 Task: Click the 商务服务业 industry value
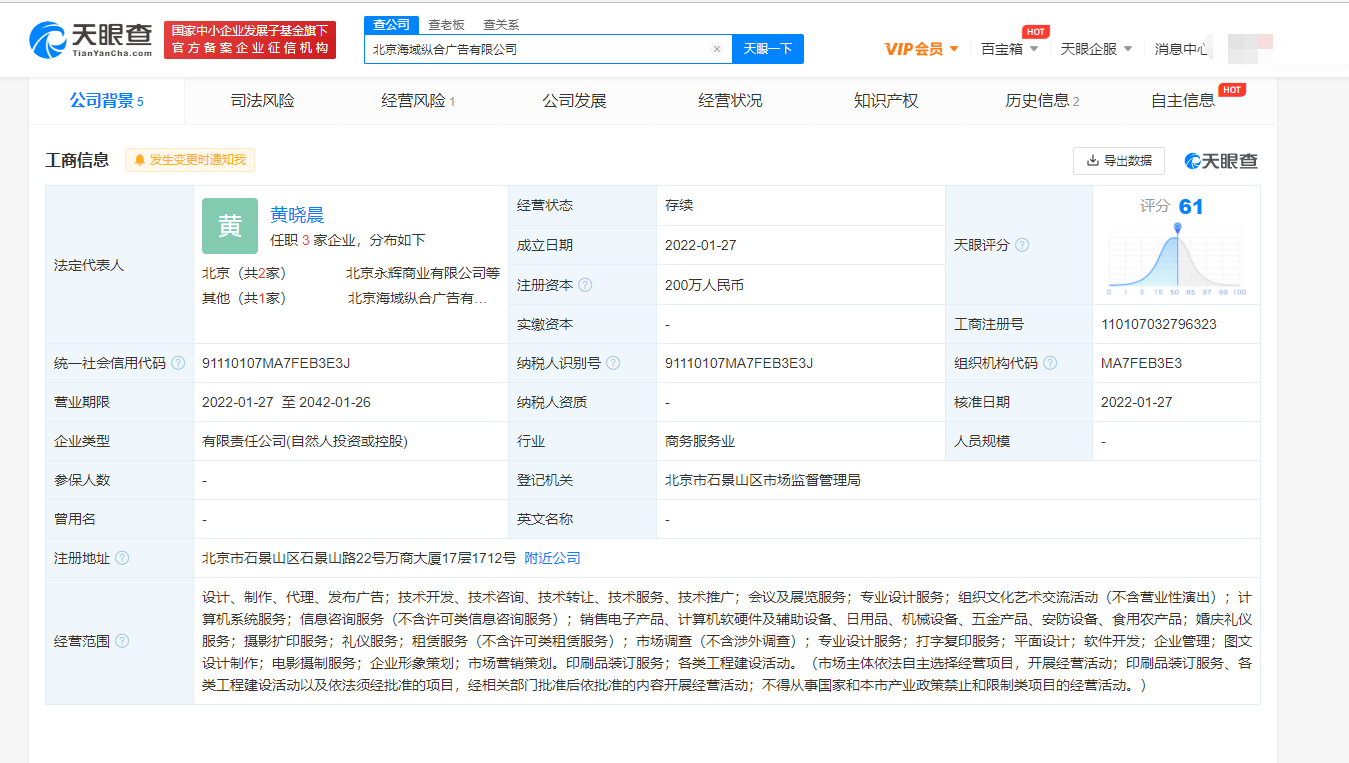tap(700, 441)
